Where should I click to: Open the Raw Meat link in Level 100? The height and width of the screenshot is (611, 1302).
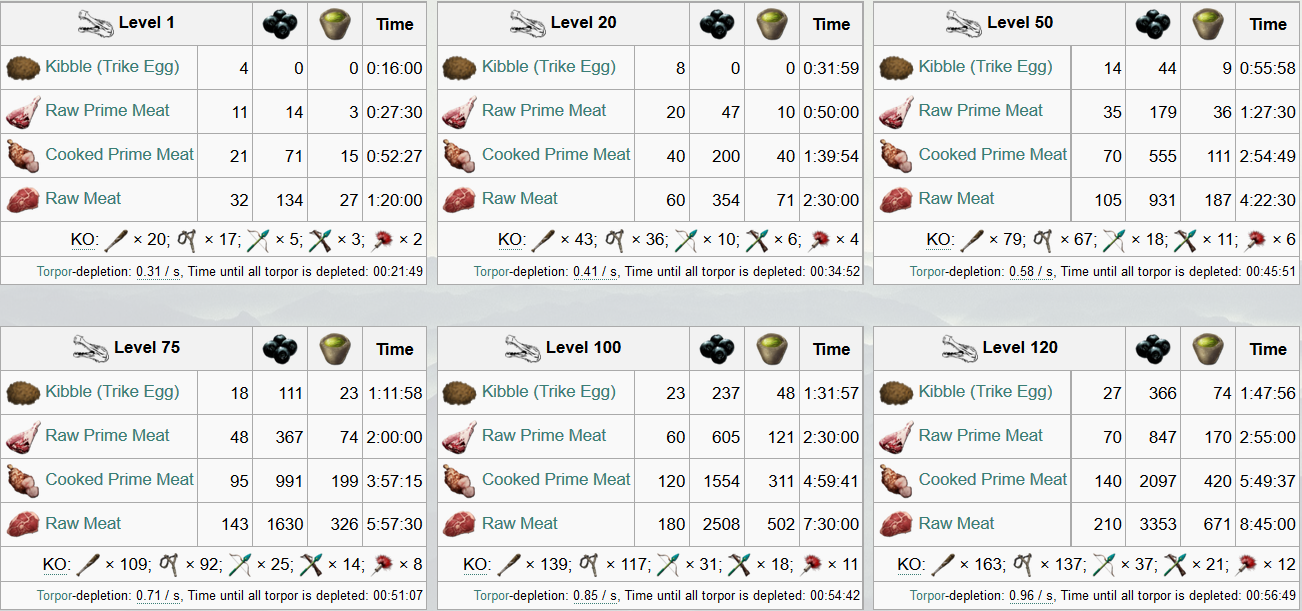[x=519, y=523]
